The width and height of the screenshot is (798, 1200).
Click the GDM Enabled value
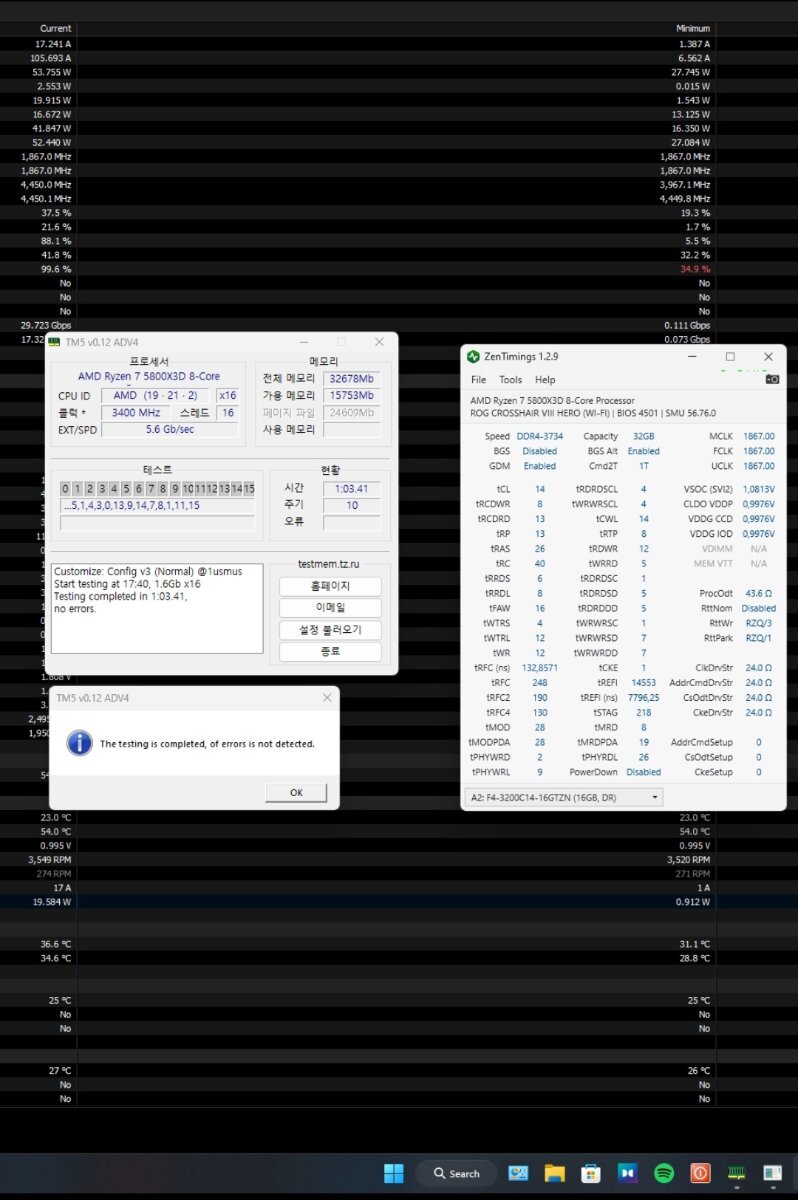(x=540, y=465)
